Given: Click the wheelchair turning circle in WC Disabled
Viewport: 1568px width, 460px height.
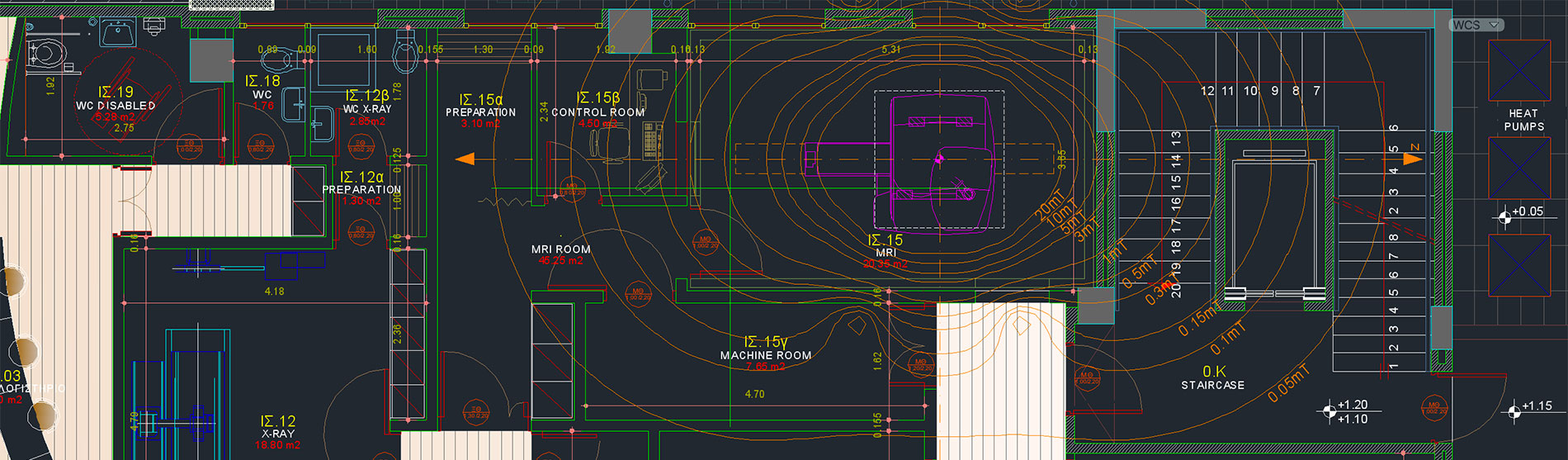Looking at the screenshot, I should tap(126, 103).
